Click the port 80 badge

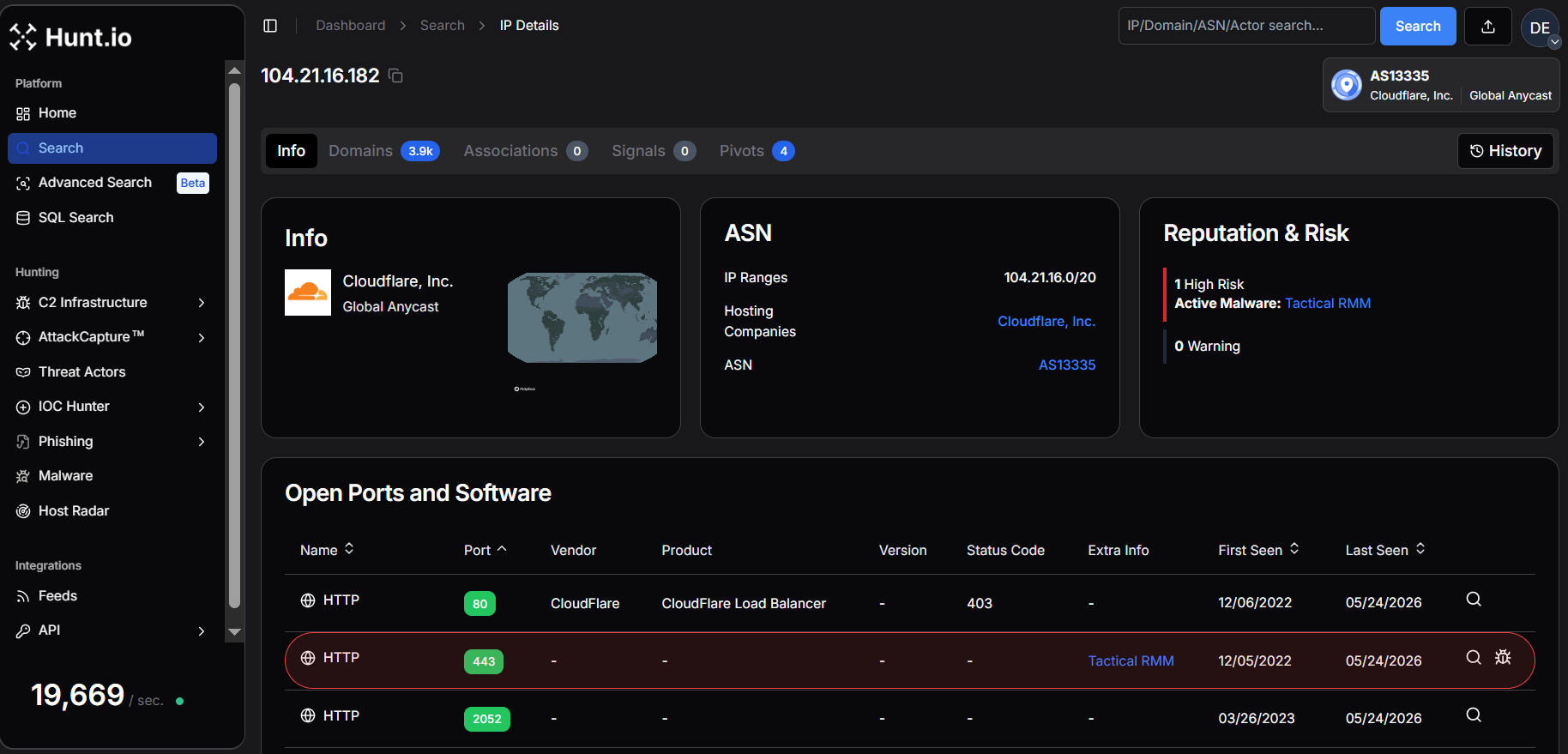[479, 604]
